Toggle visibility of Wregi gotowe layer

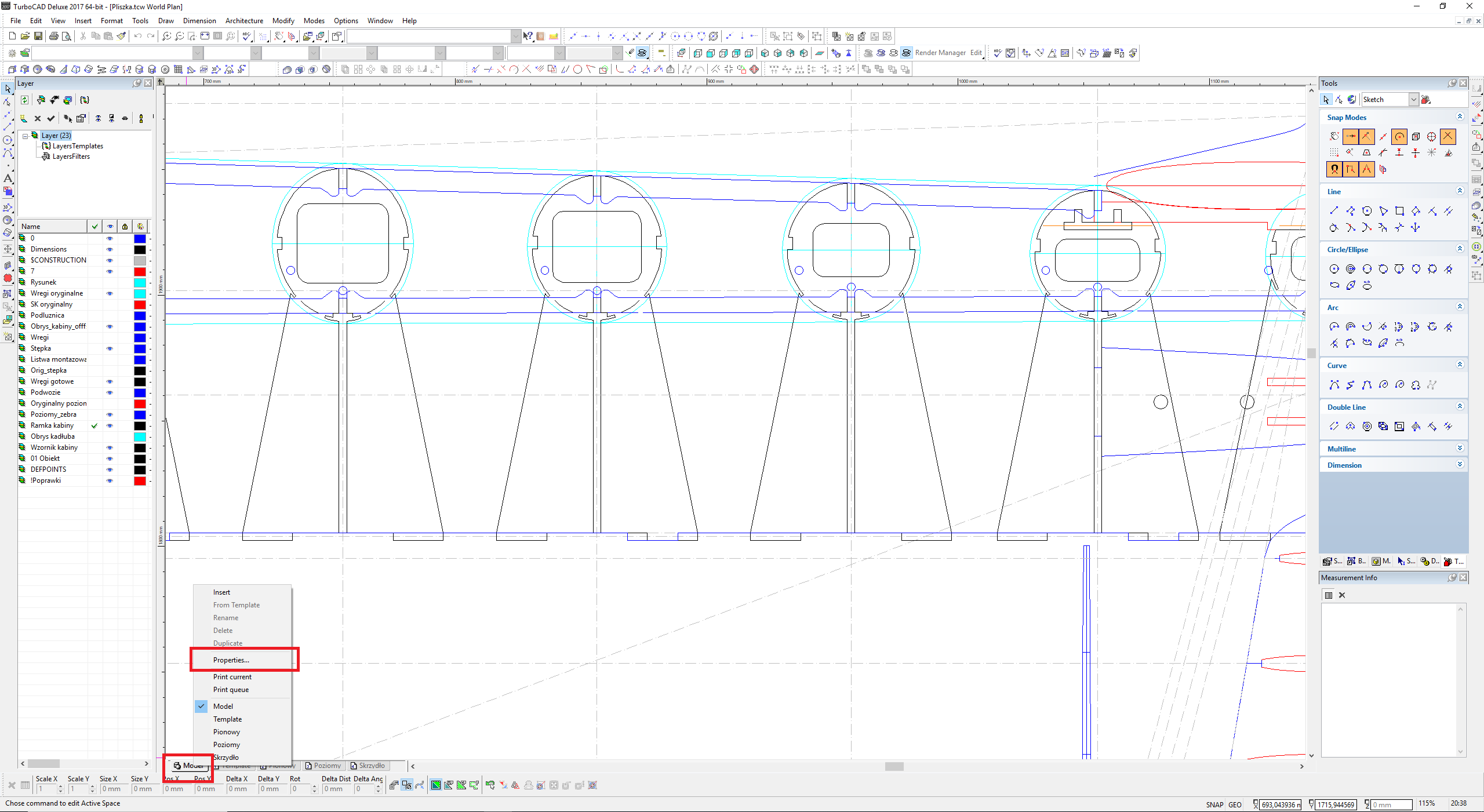[x=110, y=381]
